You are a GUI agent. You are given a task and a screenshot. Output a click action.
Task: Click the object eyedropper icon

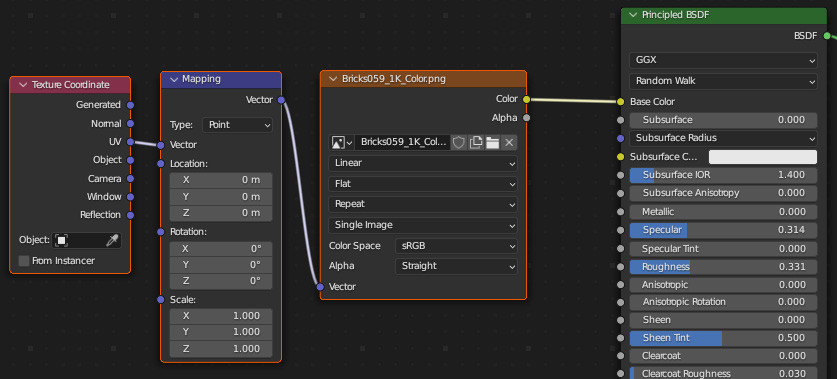(111, 240)
